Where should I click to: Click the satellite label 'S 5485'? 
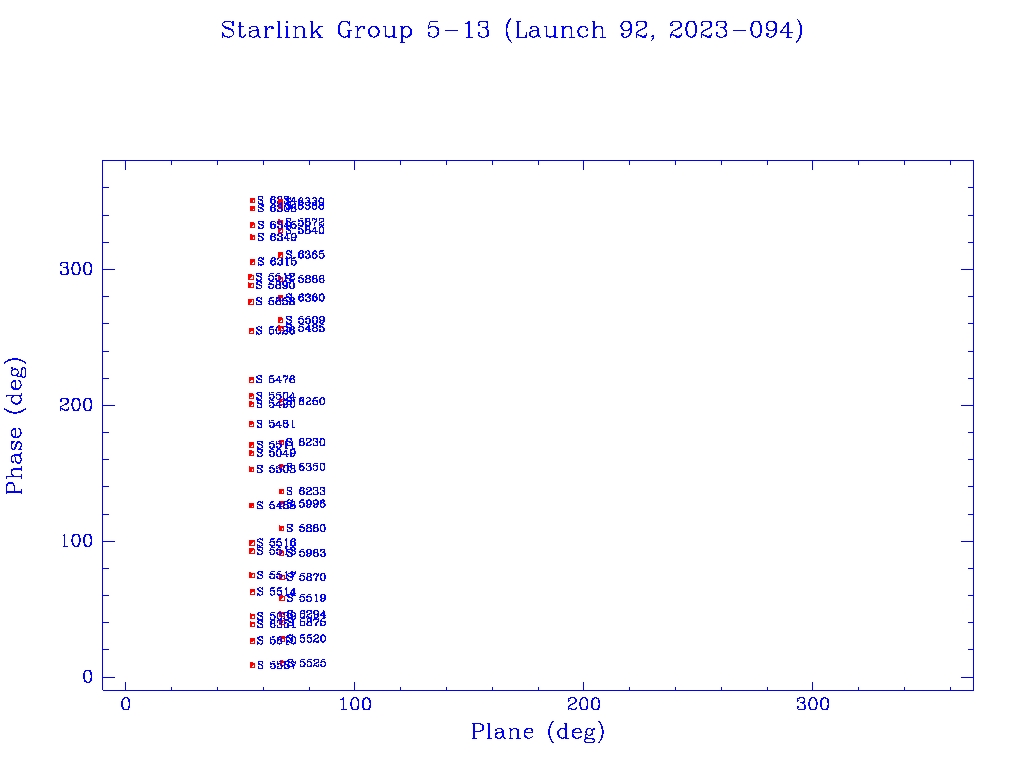click(305, 328)
